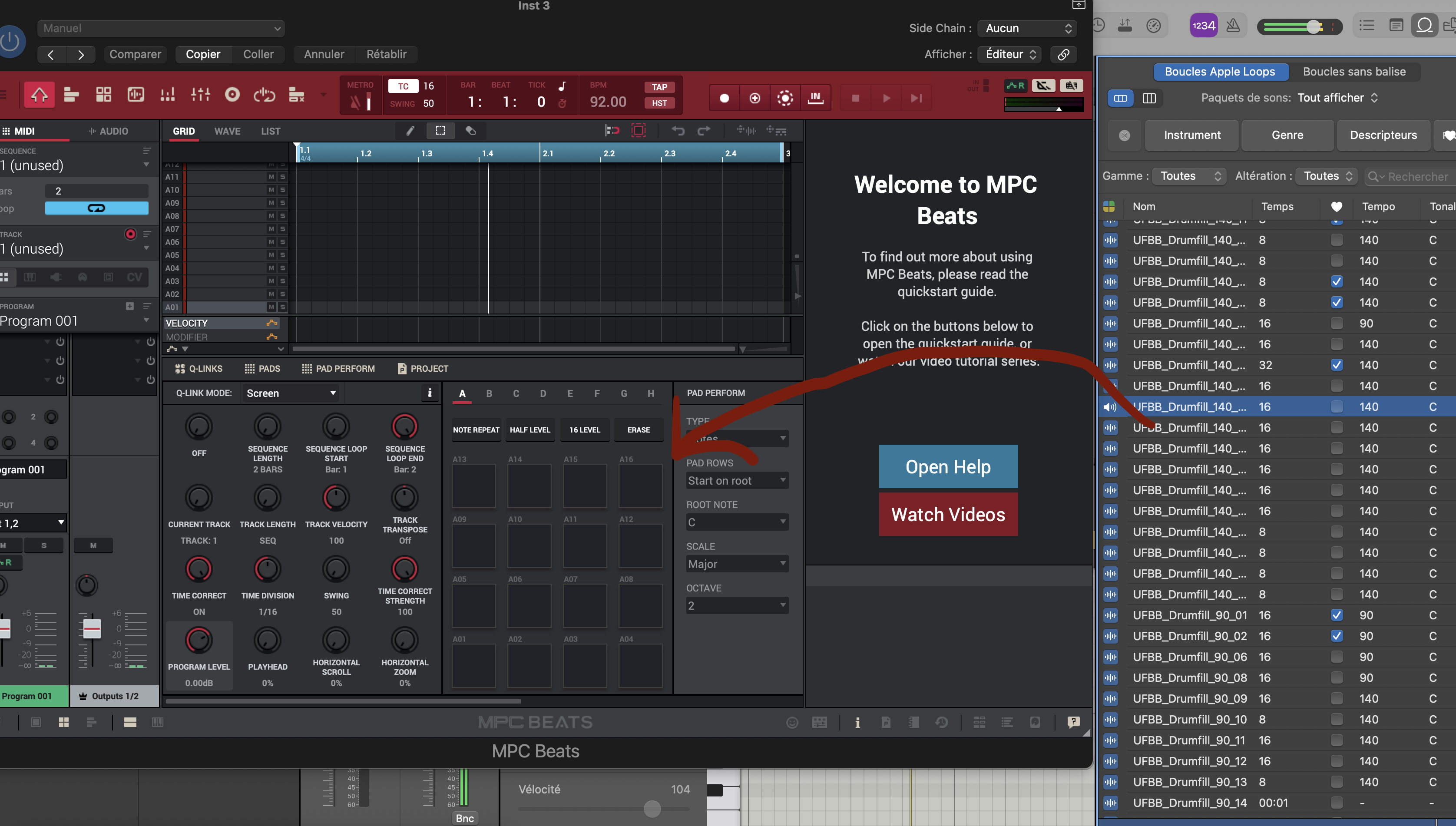The height and width of the screenshot is (826, 1456).
Task: Toggle the sequence loop button
Action: 96,208
